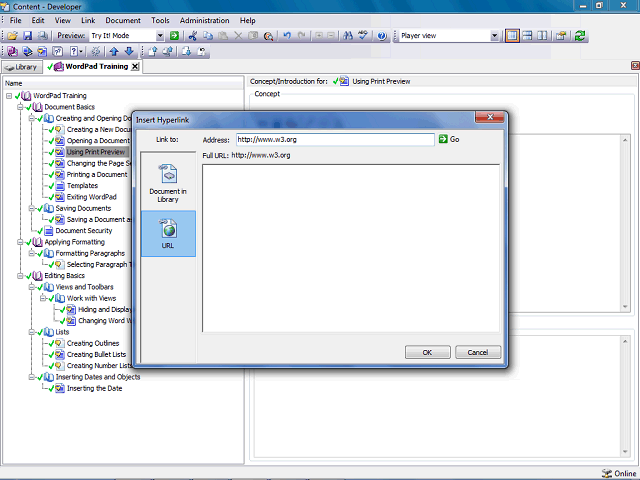Screen dimensions: 640x480
Task: Click the check in document icon
Action: pos(153,51)
